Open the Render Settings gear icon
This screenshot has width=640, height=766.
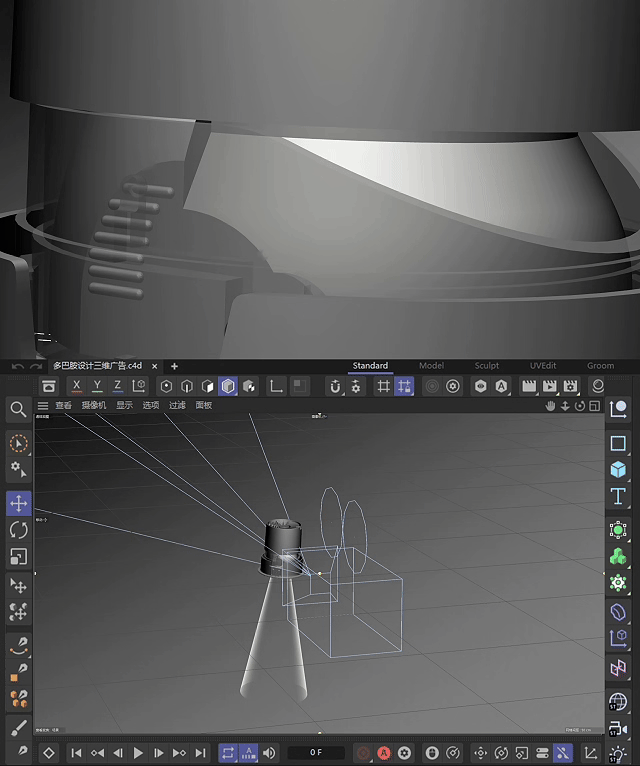(453, 386)
